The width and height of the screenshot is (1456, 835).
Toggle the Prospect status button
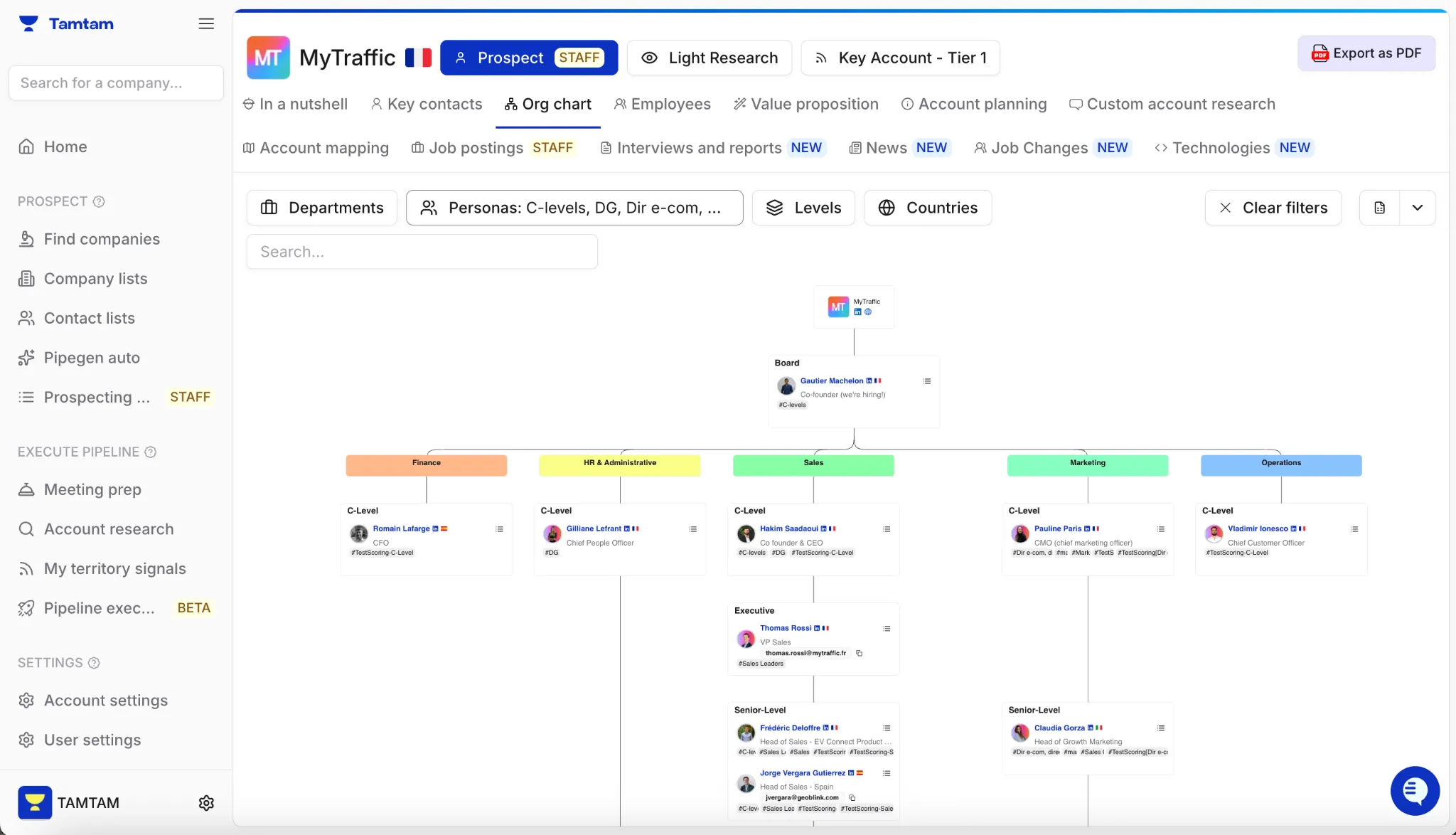(528, 58)
